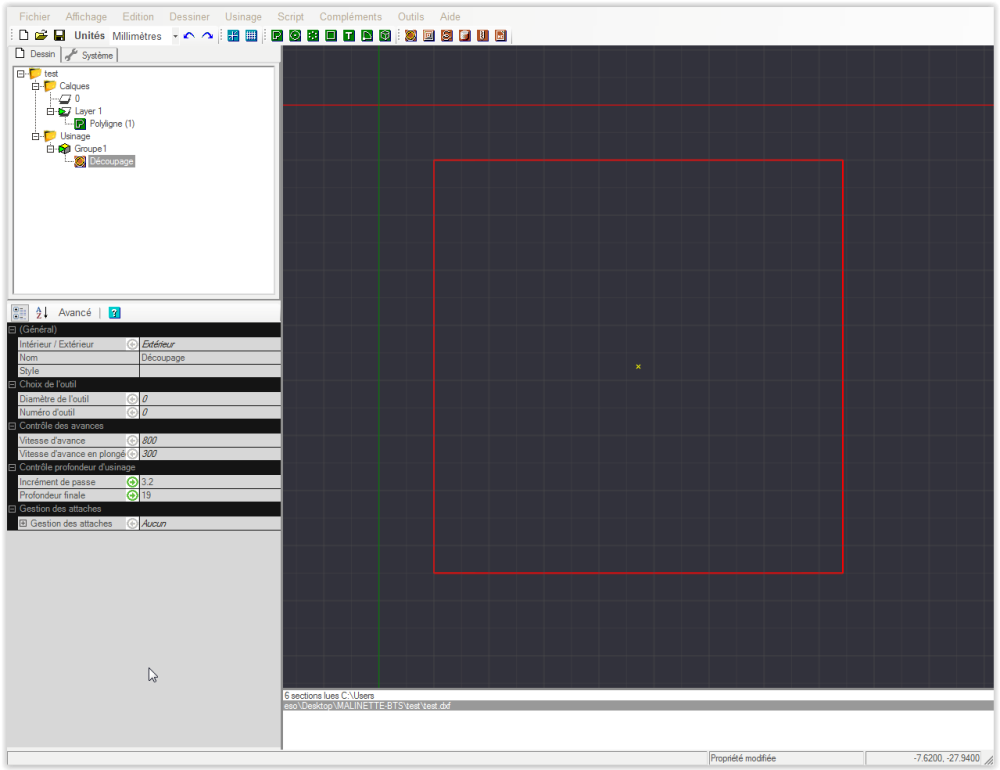Toggle the show grid icon
1000x770 pixels.
(251, 36)
